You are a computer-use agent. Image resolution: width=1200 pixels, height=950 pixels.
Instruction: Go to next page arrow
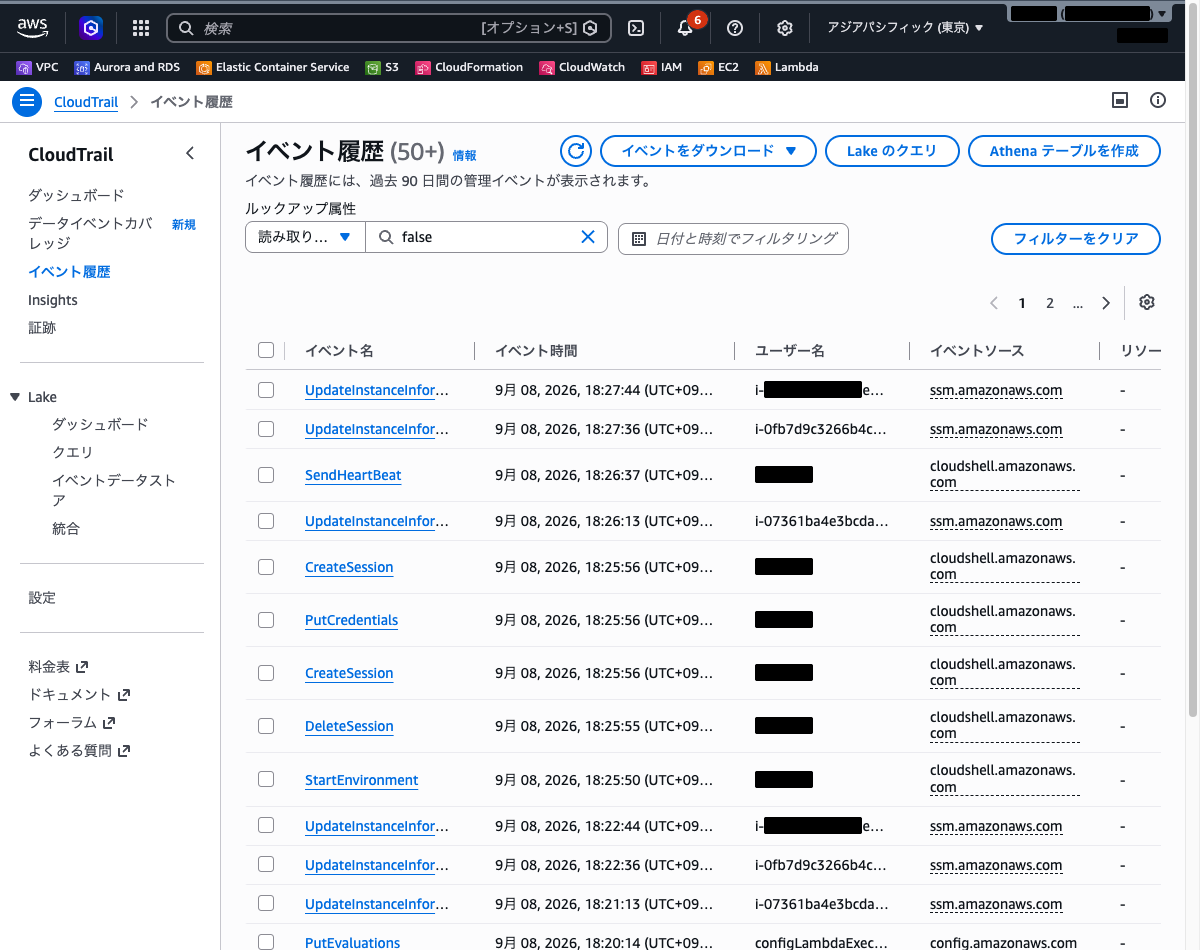click(1105, 303)
